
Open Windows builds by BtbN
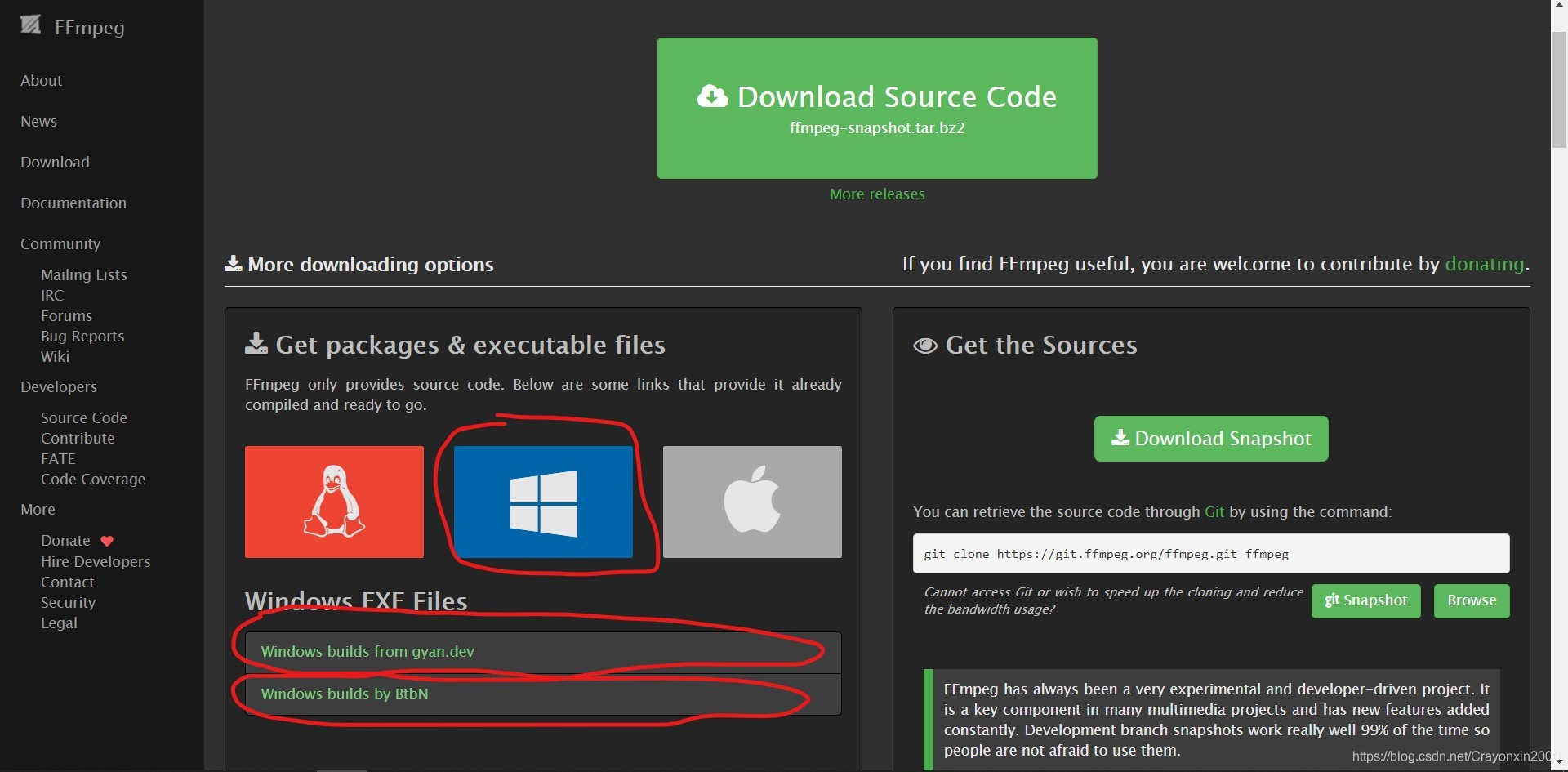345,694
